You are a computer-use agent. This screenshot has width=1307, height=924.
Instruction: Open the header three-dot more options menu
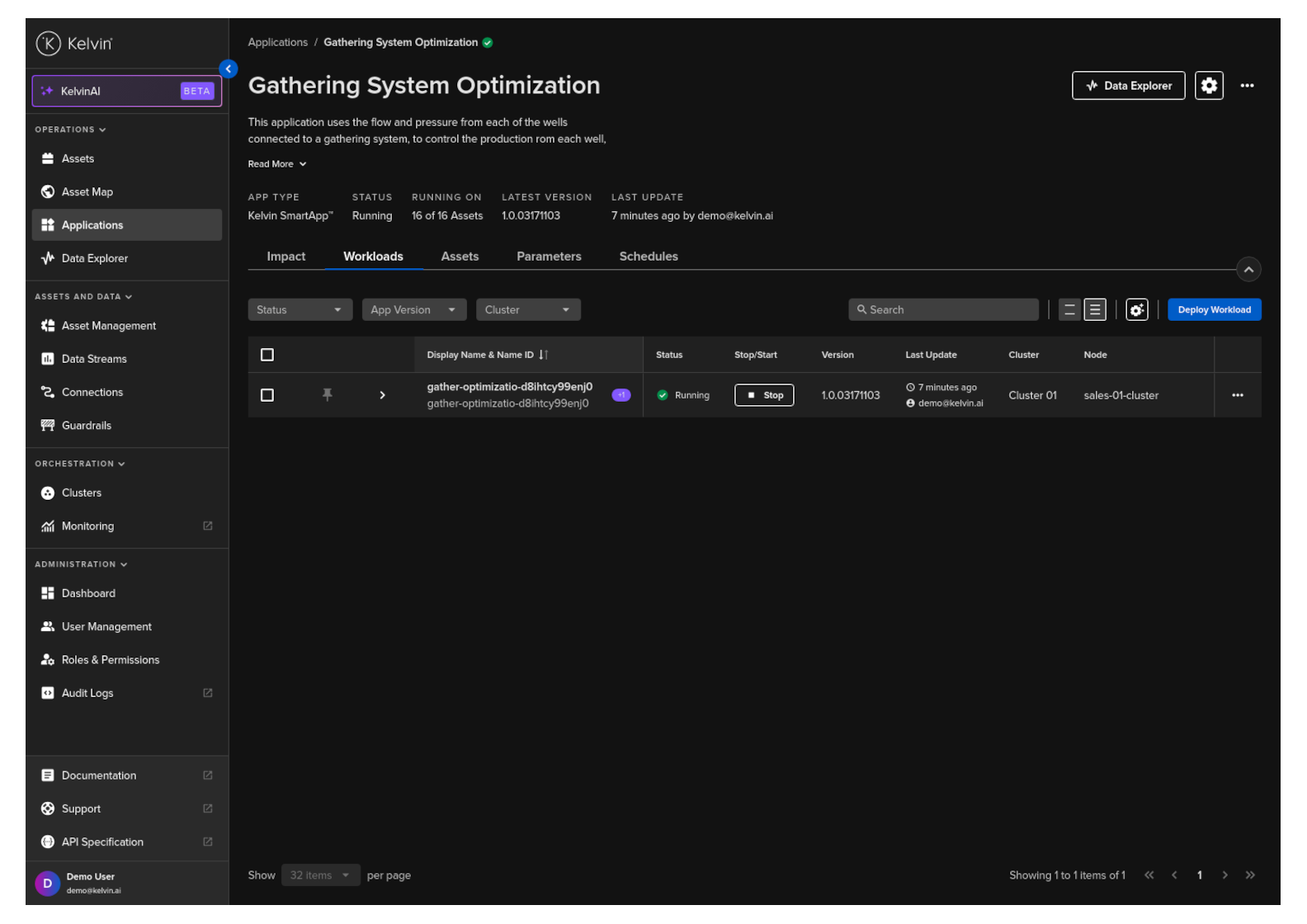click(x=1247, y=86)
